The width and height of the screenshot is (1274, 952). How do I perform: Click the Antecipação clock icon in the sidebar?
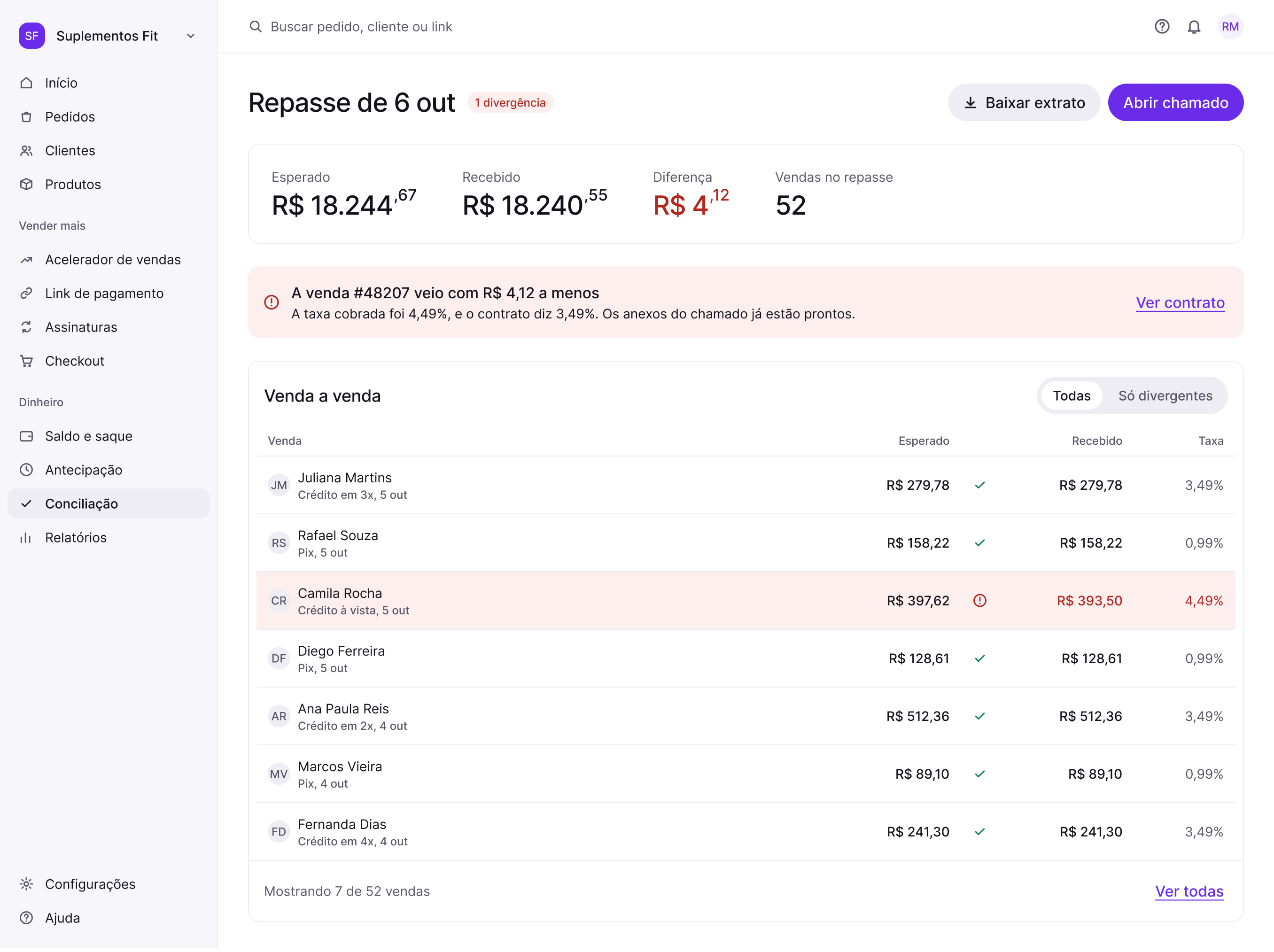click(26, 470)
